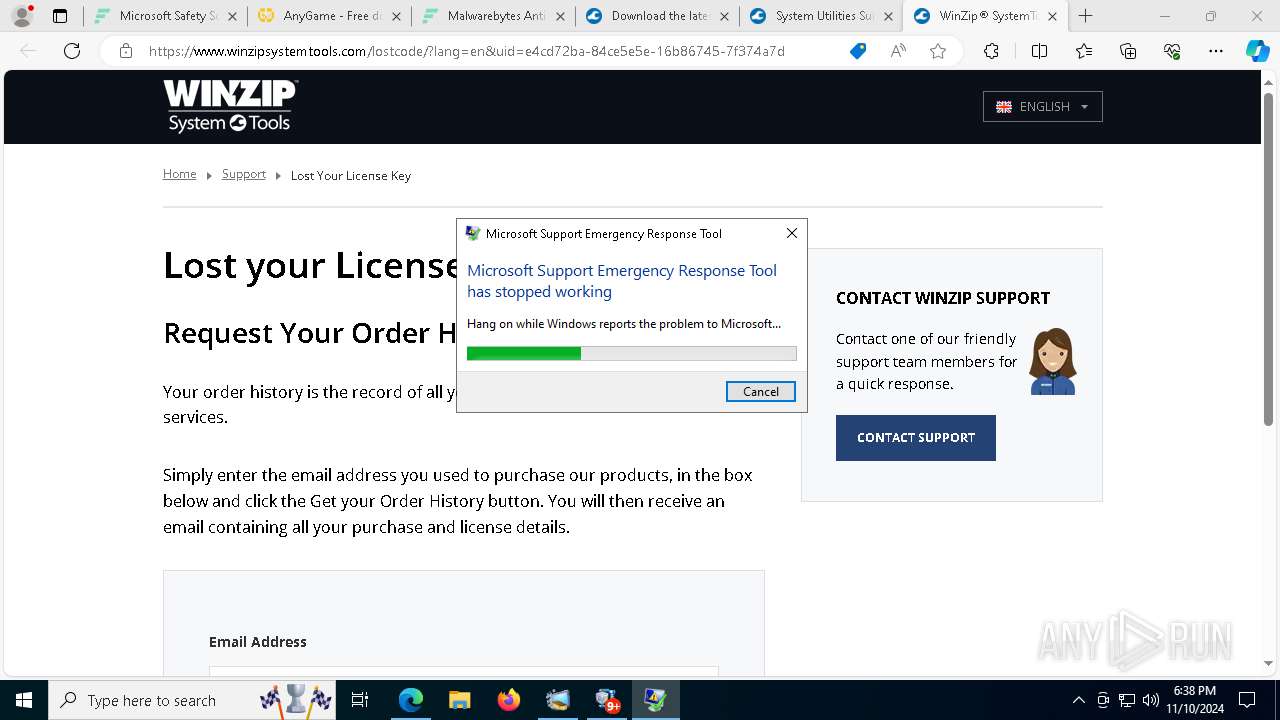Screen dimensions: 1280x720
Task: Click the taskbar clock and date
Action: [1195, 700]
